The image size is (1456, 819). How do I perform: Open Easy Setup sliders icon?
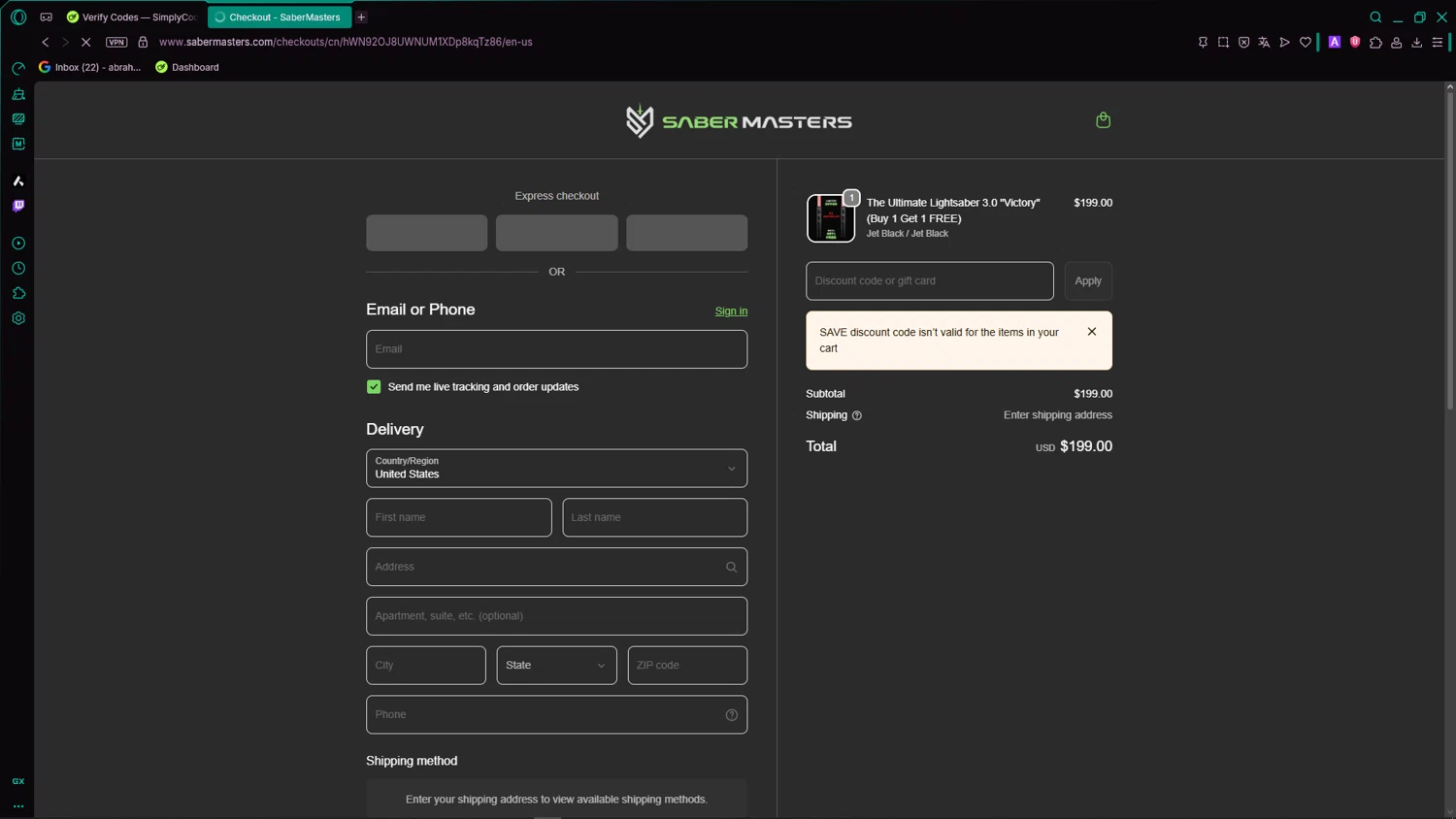pyautogui.click(x=1438, y=42)
